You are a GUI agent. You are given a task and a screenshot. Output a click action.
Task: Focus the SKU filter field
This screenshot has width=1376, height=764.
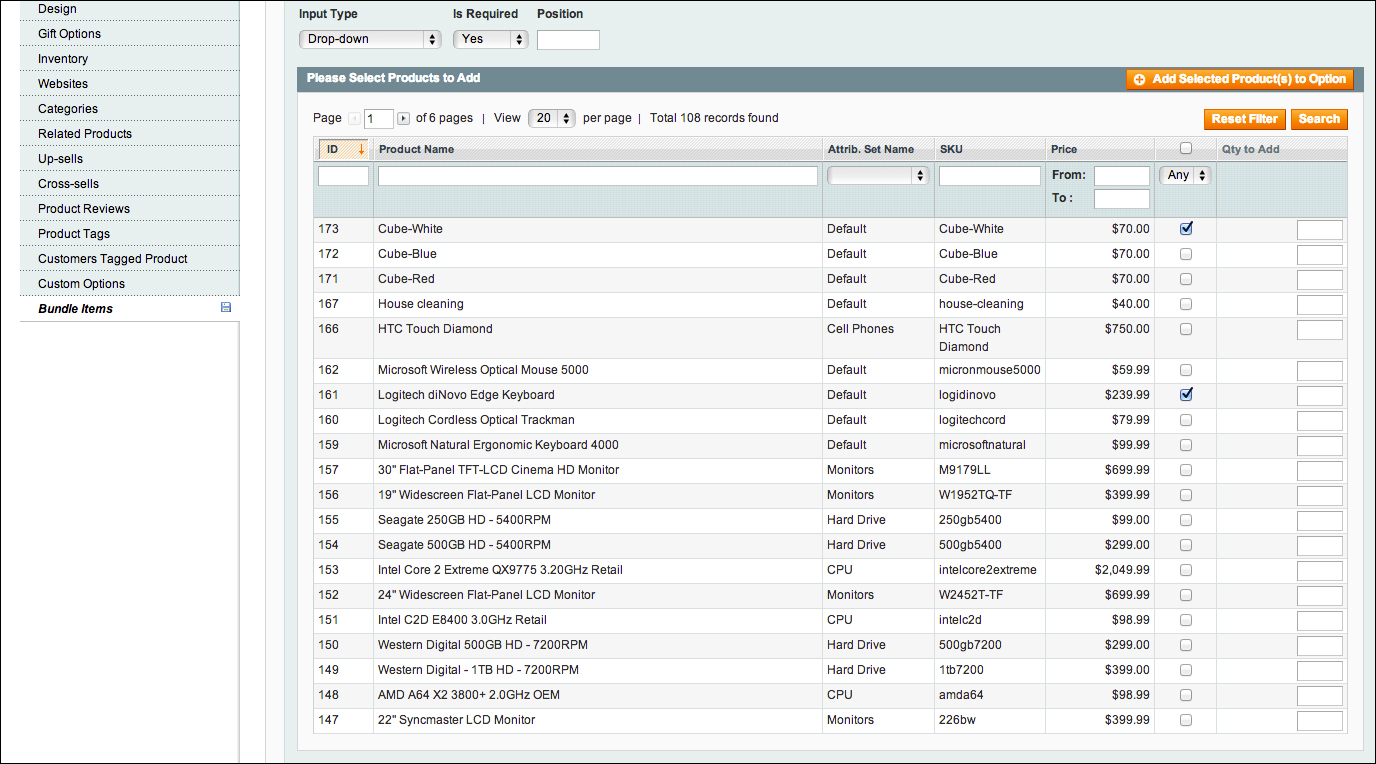(x=990, y=176)
